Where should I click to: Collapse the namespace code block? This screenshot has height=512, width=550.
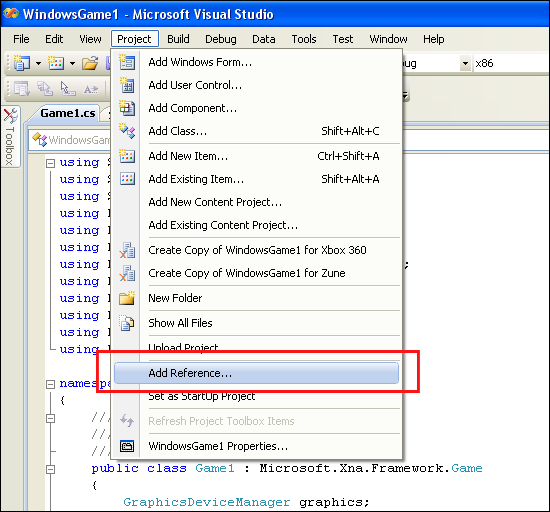pos(51,384)
